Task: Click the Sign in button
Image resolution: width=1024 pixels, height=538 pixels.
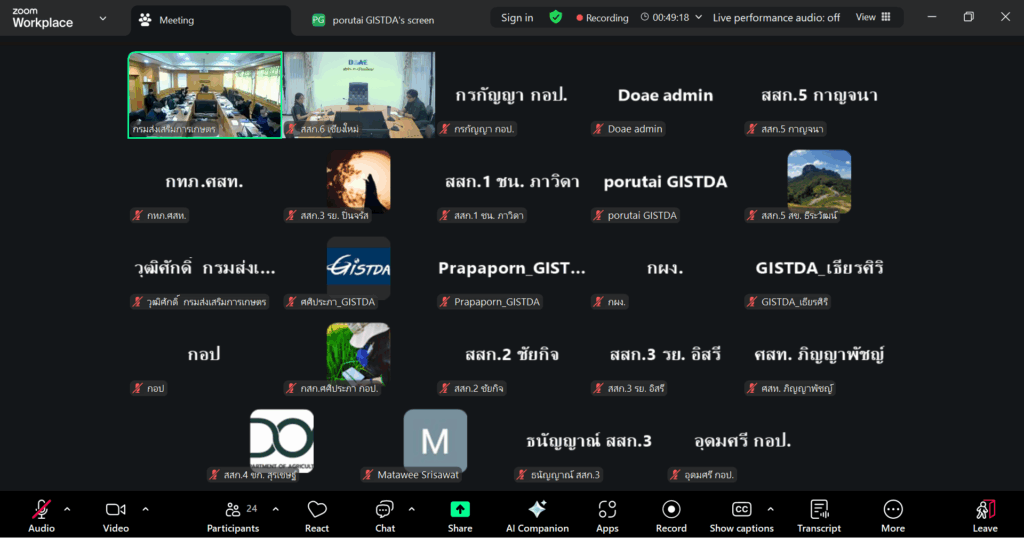Action: pos(517,18)
